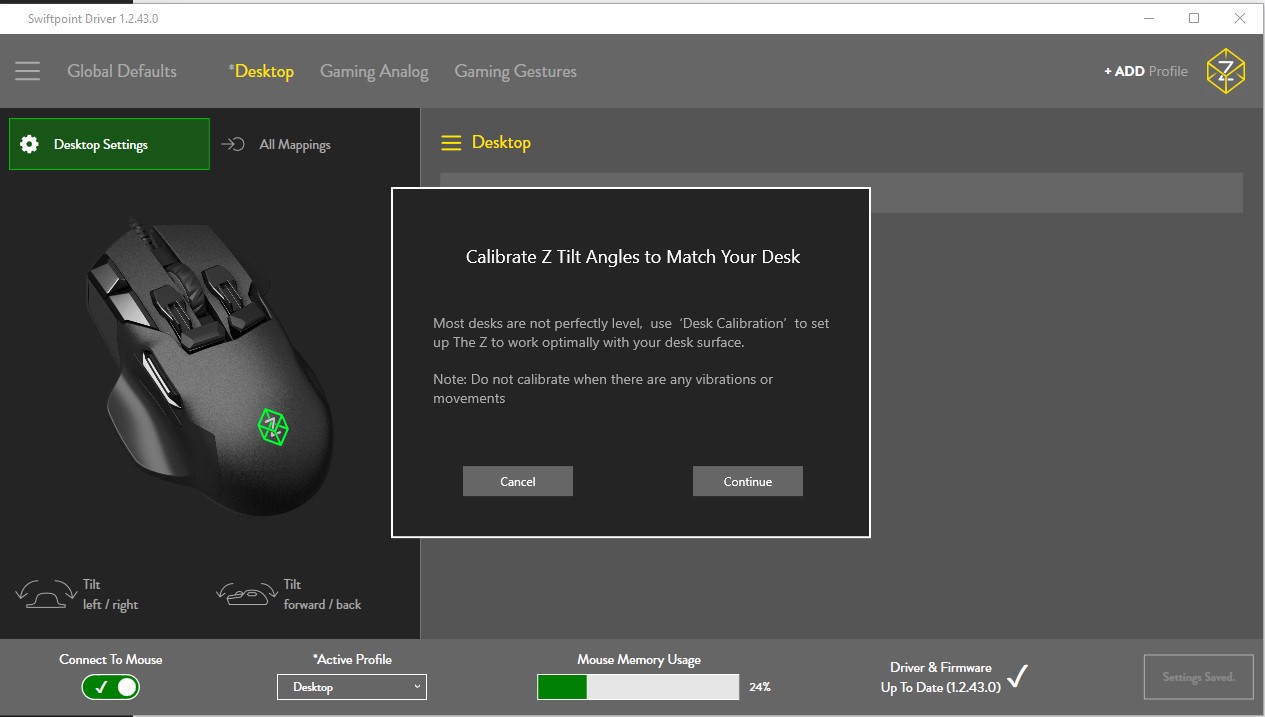
Task: Click the mouse product image
Action: pos(210,365)
